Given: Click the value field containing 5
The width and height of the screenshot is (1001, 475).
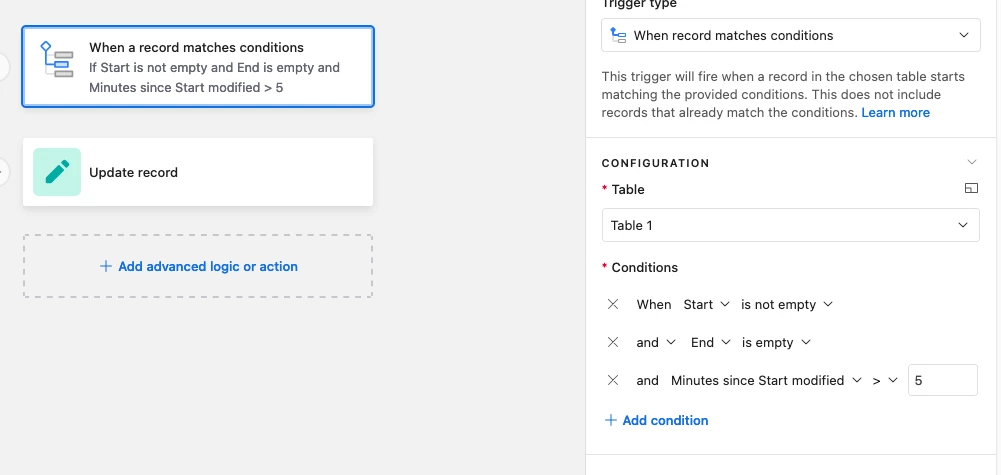Looking at the screenshot, I should (x=942, y=381).
